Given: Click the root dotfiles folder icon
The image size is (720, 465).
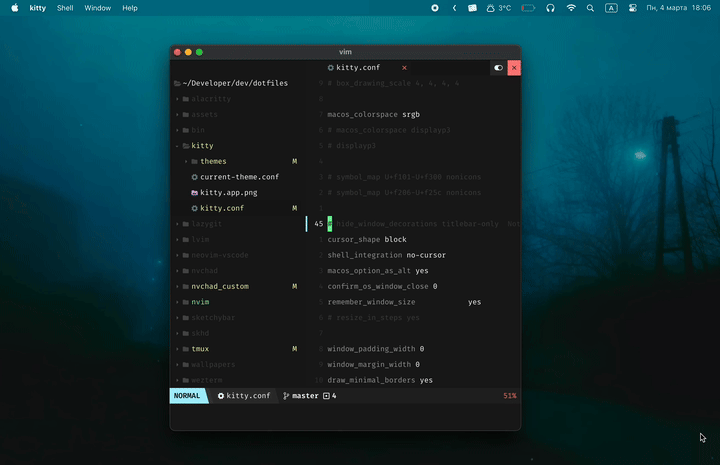Looking at the screenshot, I should [177, 83].
